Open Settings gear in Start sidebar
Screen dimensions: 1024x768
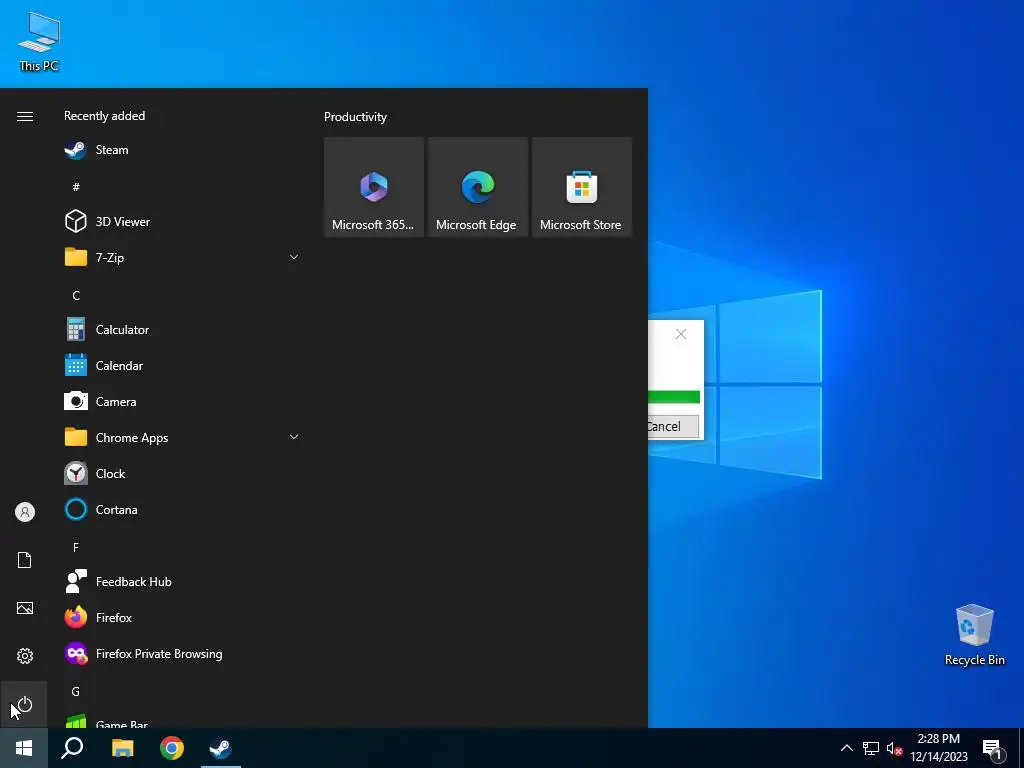(x=25, y=656)
